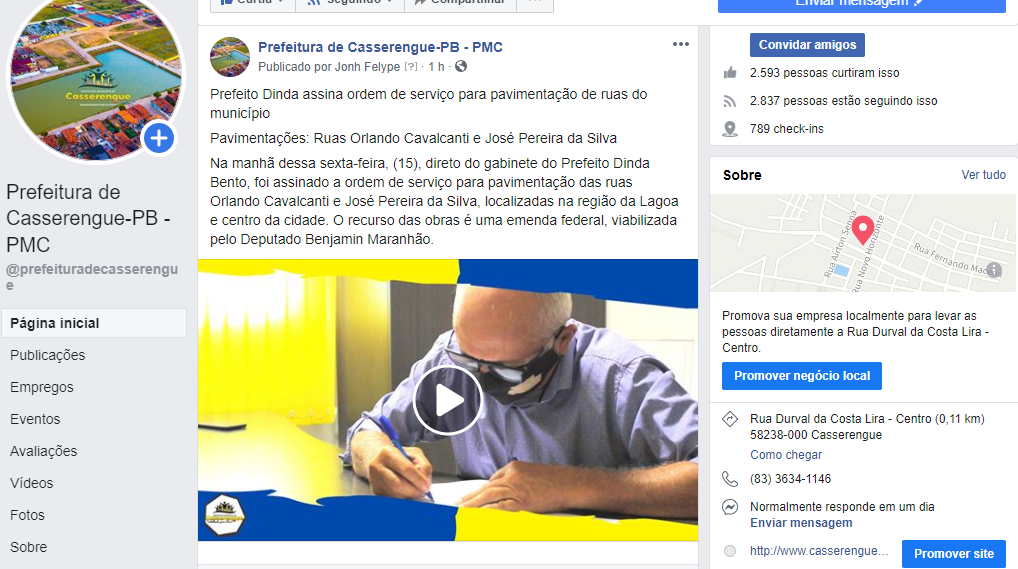The image size is (1018, 569).
Task: Open Ver tudo link in Sobre section
Action: coord(984,175)
